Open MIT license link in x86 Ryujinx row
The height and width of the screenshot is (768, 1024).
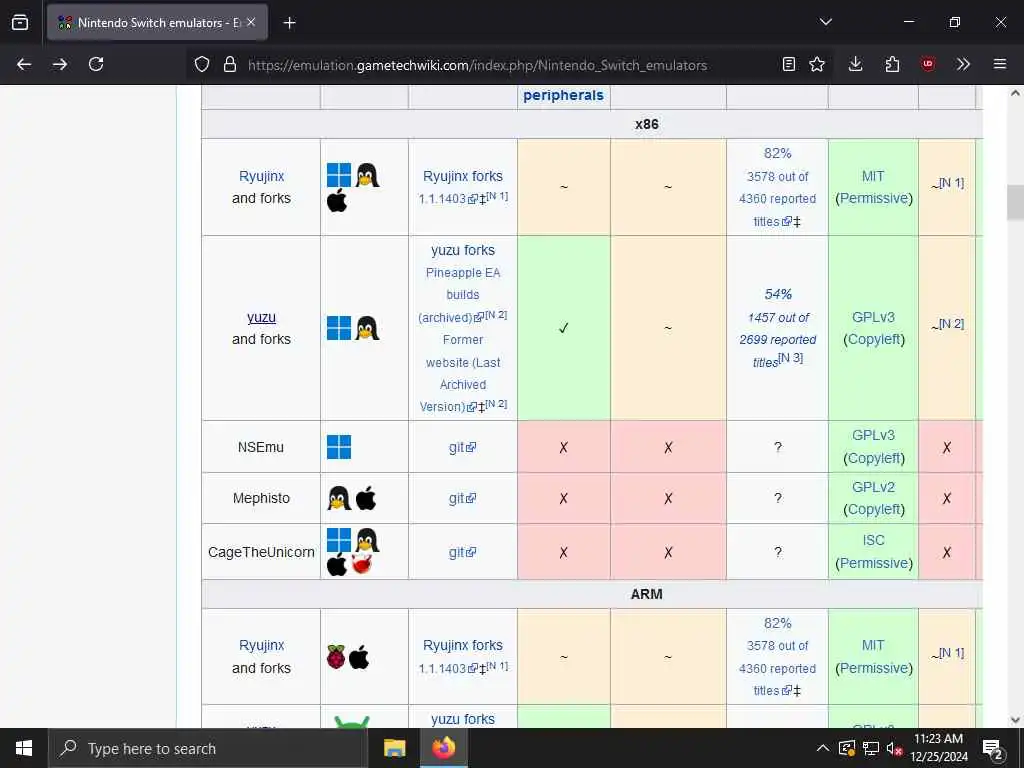tap(872, 176)
